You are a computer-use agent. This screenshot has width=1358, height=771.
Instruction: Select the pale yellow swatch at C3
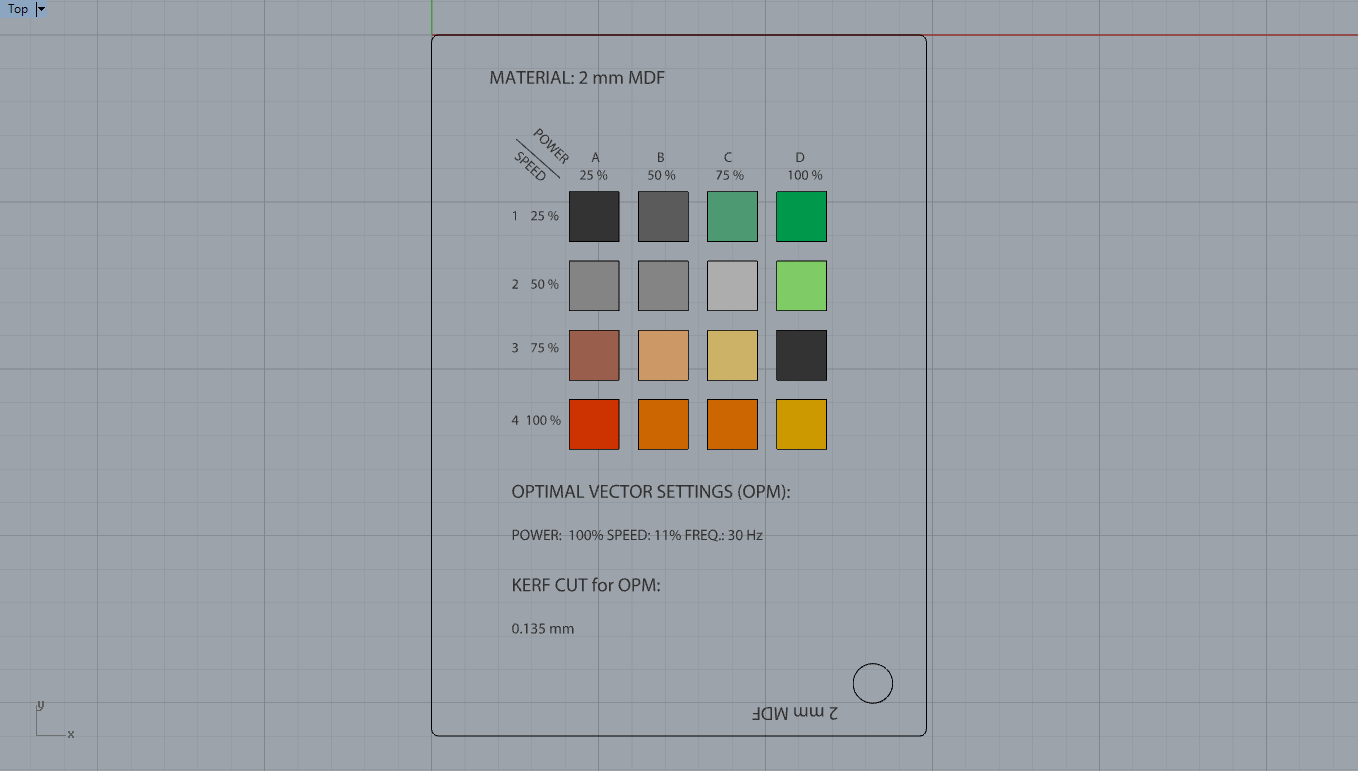(732, 355)
